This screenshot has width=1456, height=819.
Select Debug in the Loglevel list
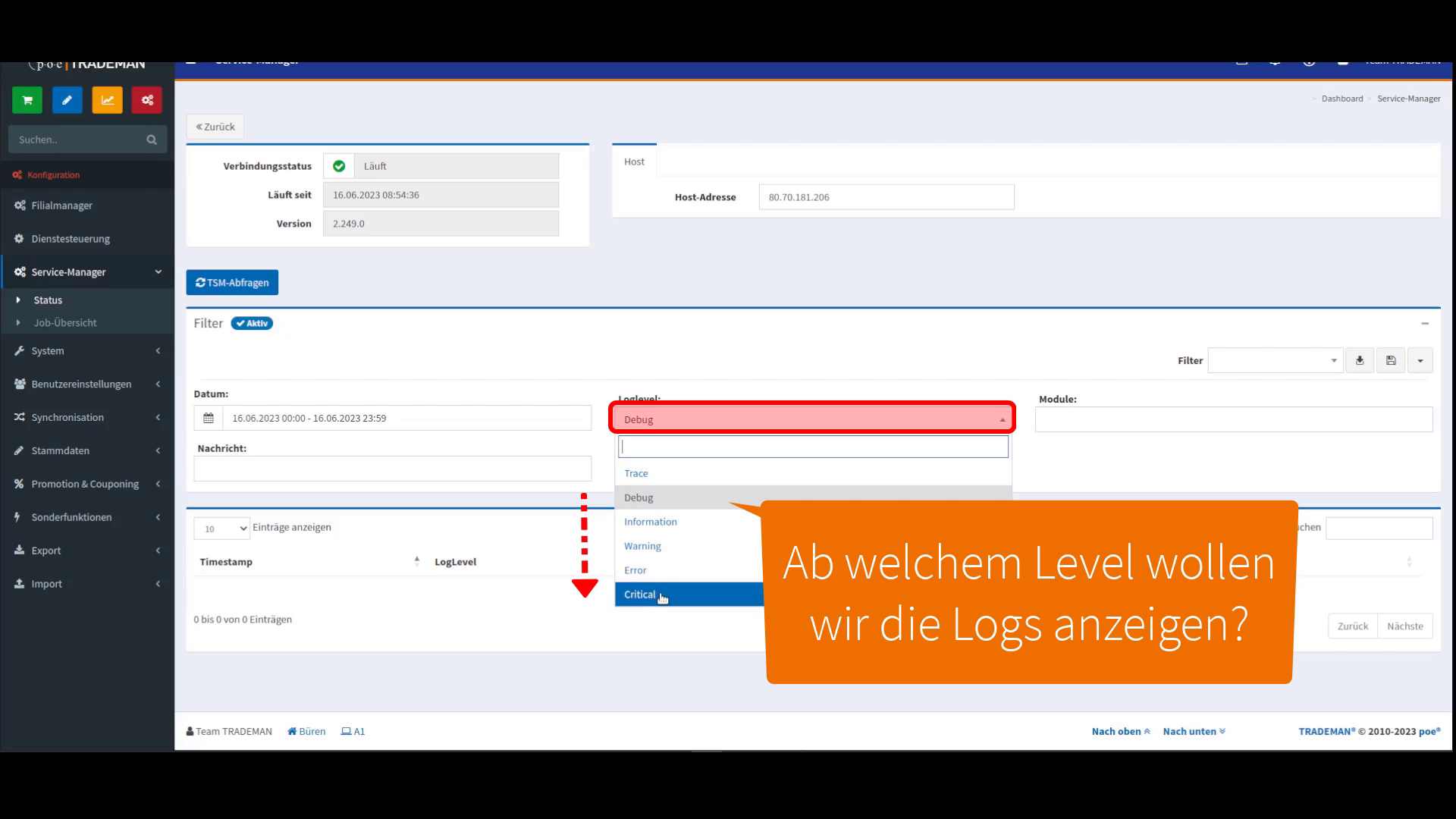point(813,497)
